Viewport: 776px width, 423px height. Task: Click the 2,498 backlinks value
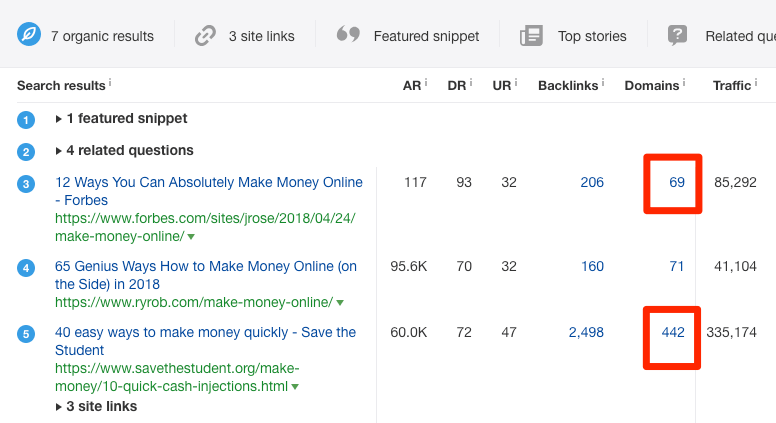(x=586, y=332)
